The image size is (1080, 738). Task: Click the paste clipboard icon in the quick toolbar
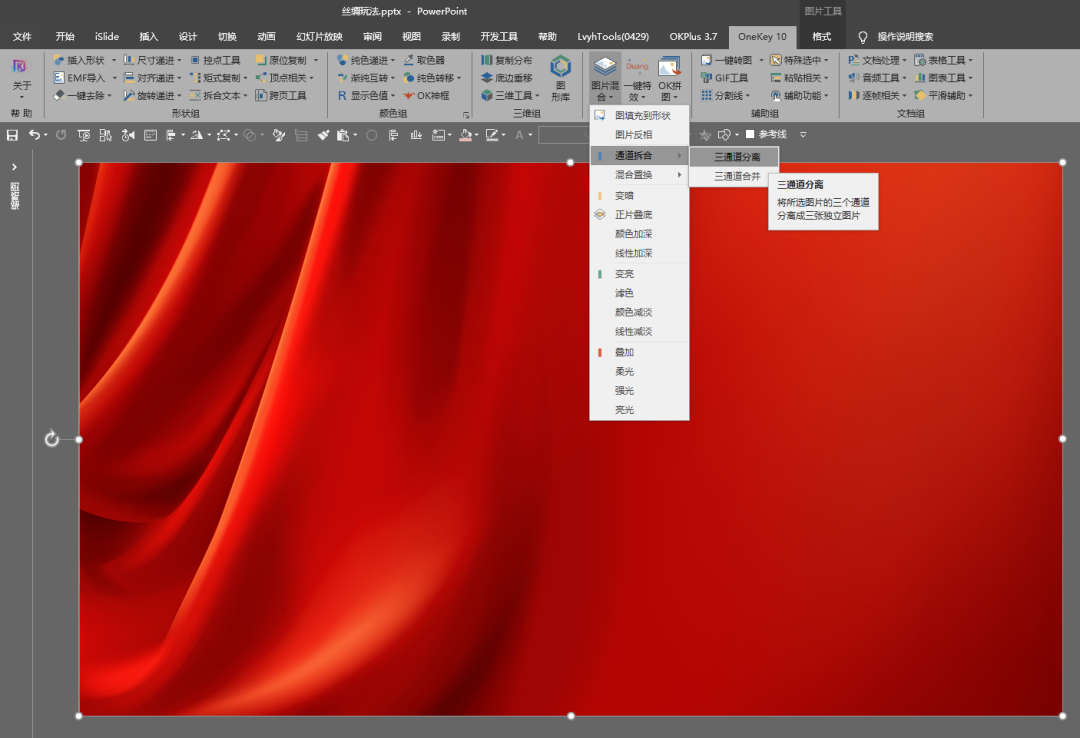342,135
